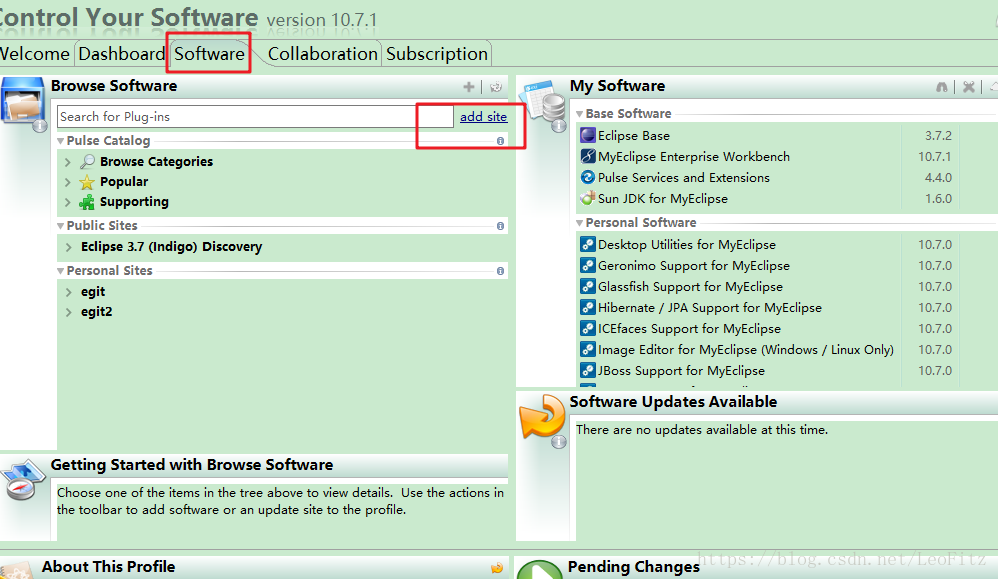Select the Popular tree item label
998x579 pixels.
124,182
